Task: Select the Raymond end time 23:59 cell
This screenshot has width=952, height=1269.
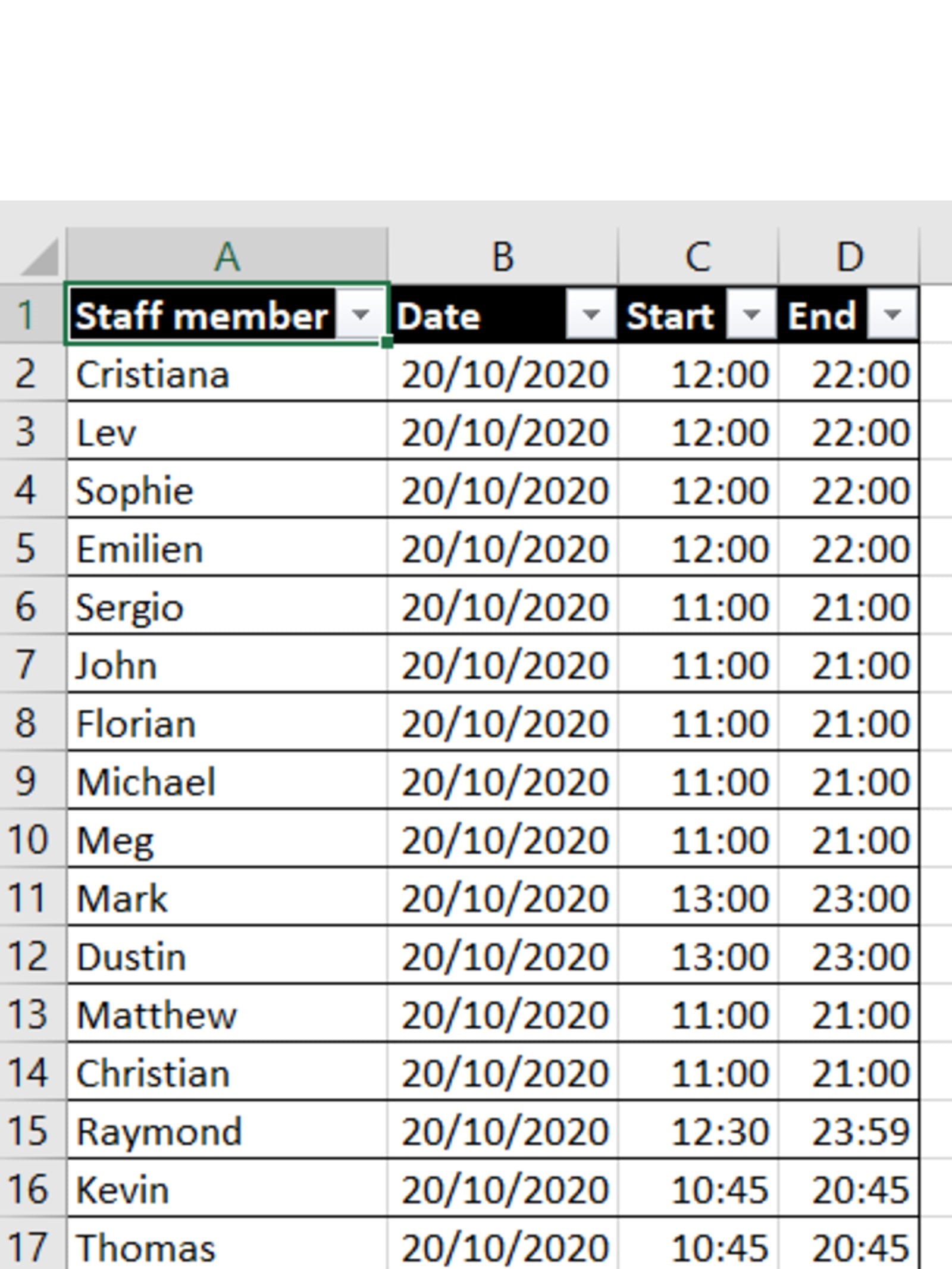Action: click(x=849, y=1130)
